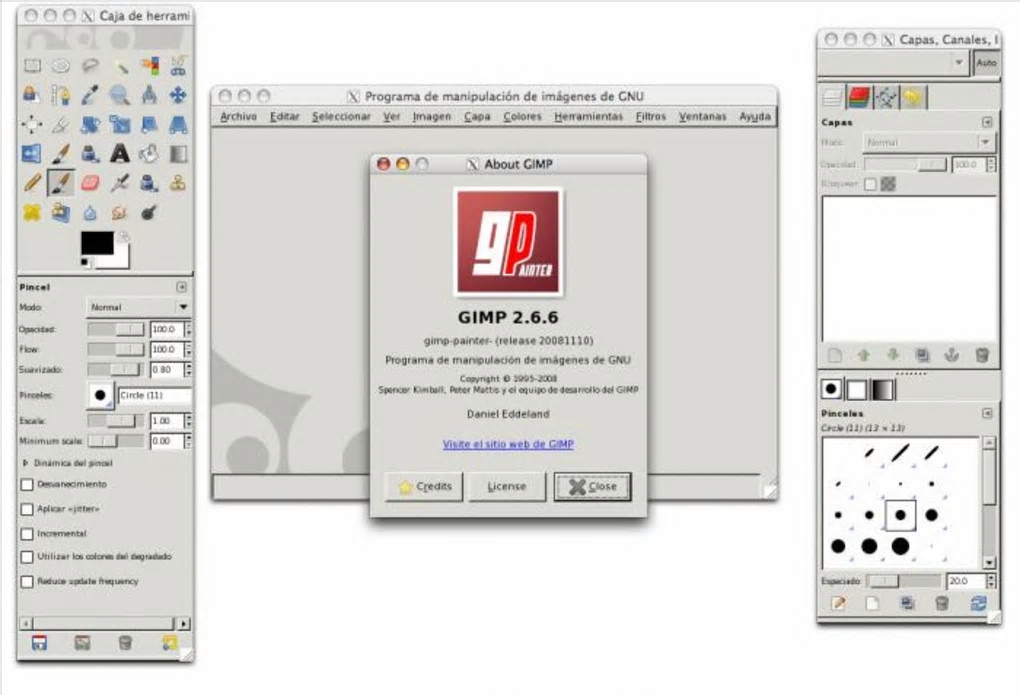Select the Flip tool
This screenshot has width=1020, height=695.
(x=32, y=154)
